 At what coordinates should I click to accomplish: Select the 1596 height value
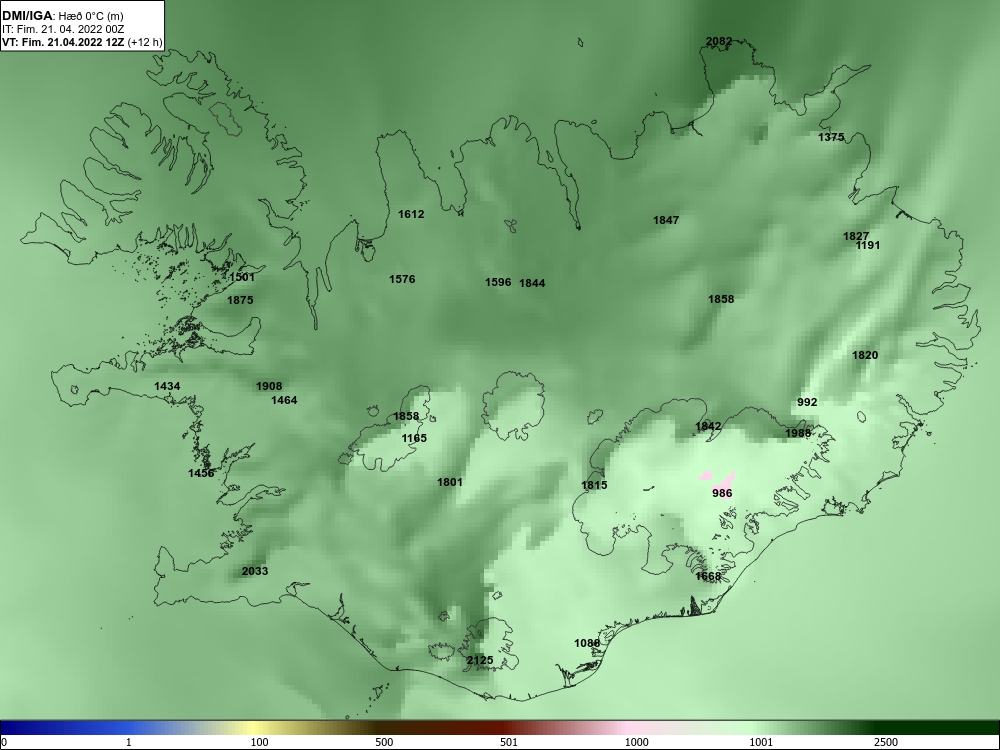(x=498, y=282)
